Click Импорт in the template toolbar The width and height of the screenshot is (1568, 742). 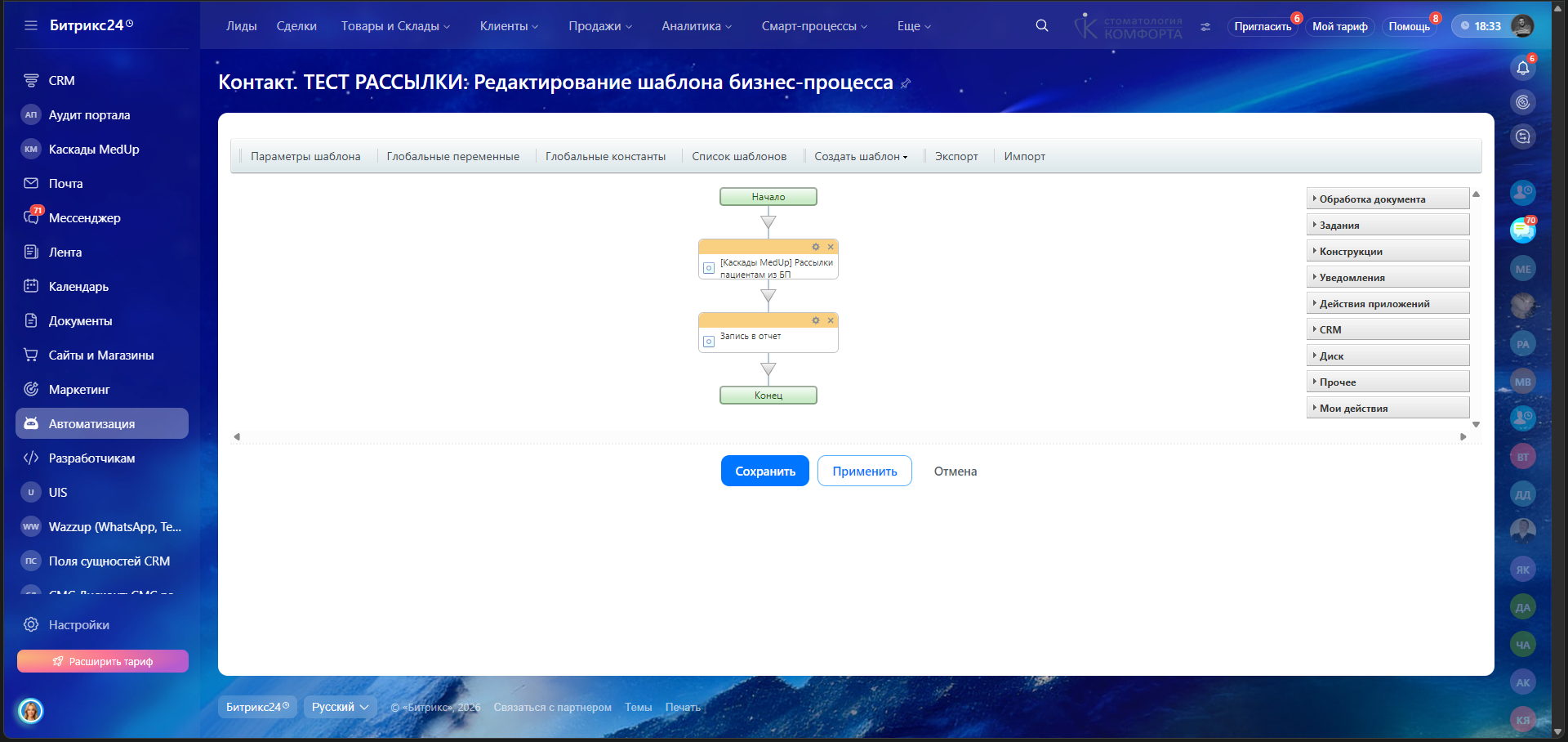[1025, 156]
